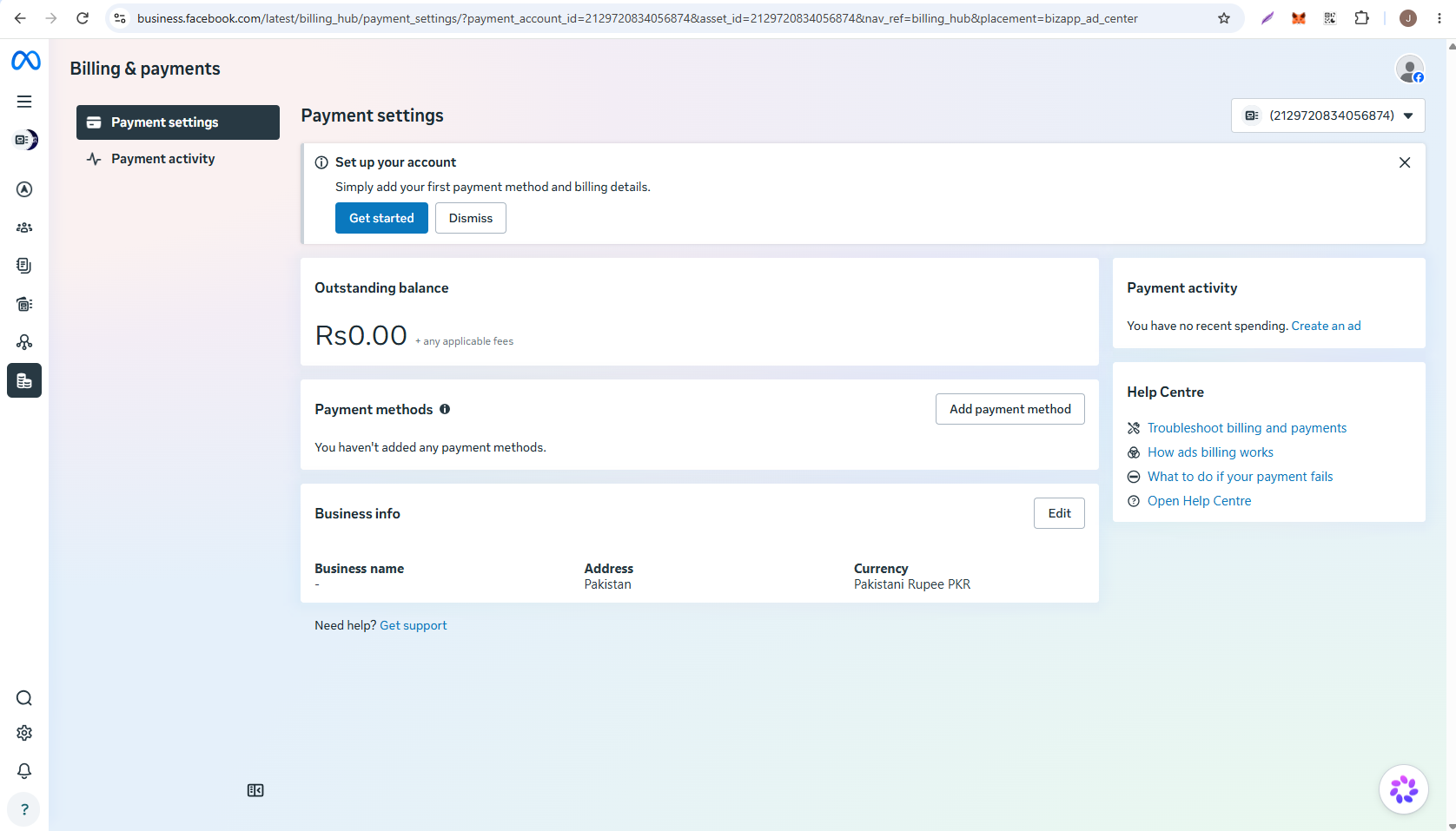This screenshot has height=831, width=1456.
Task: Open the browser extensions puzzle icon
Action: [1361, 18]
